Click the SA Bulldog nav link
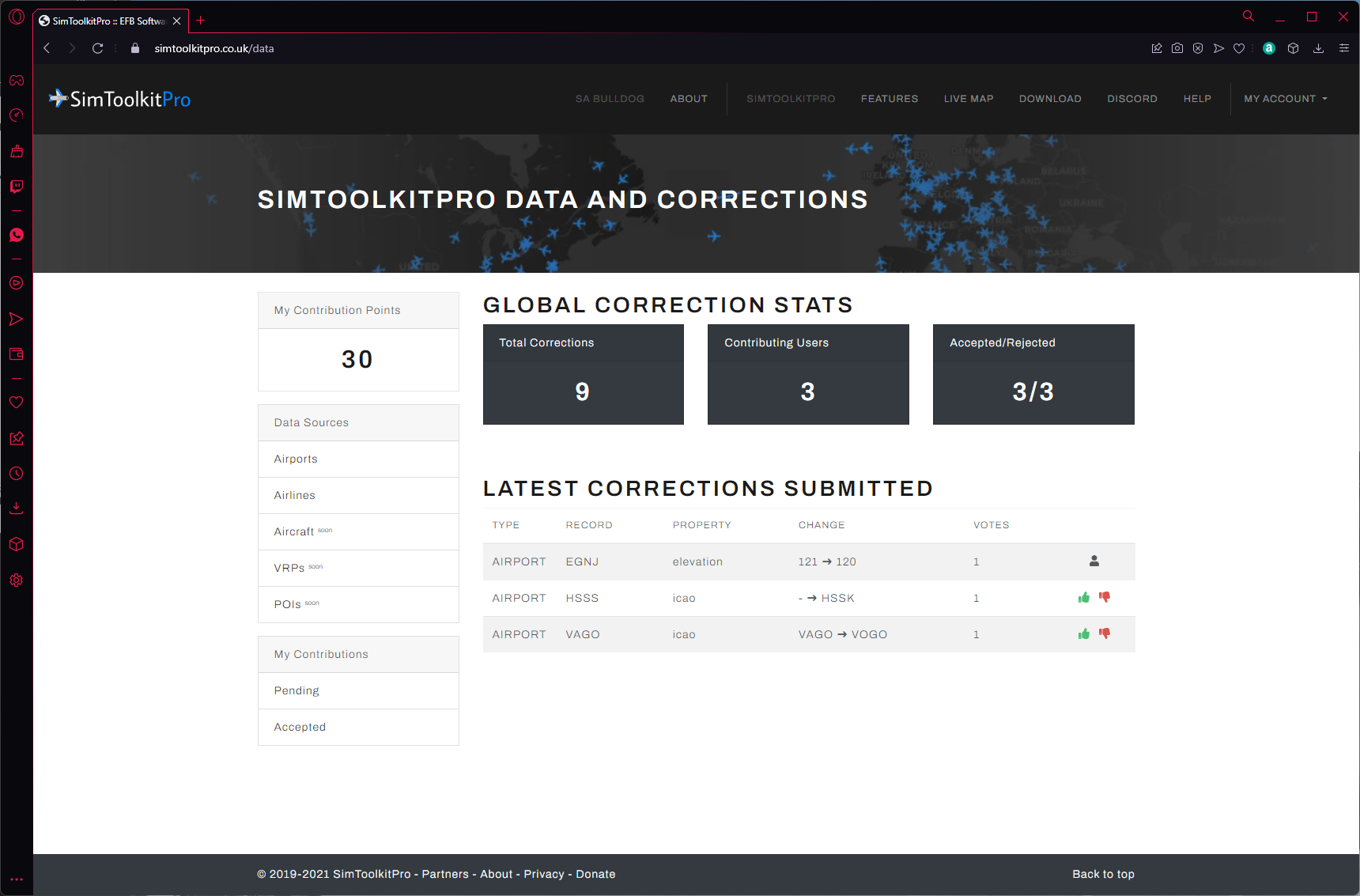The image size is (1360, 896). coord(610,99)
